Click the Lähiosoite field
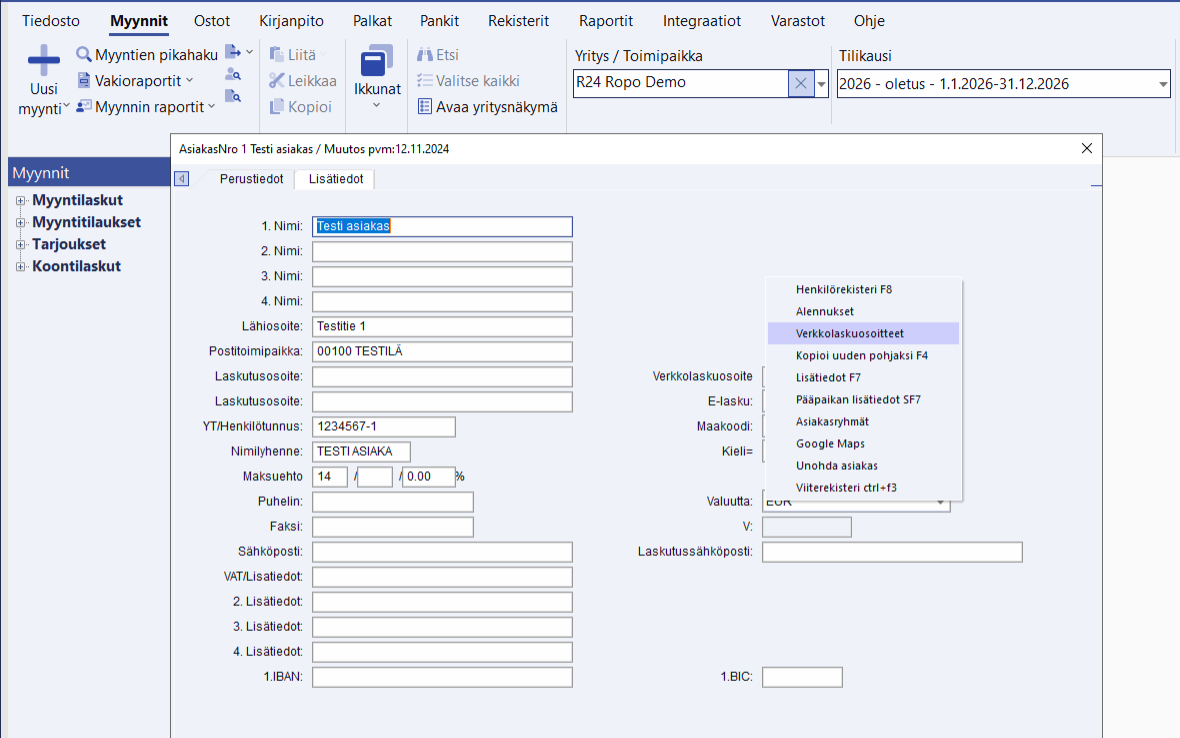 point(442,326)
